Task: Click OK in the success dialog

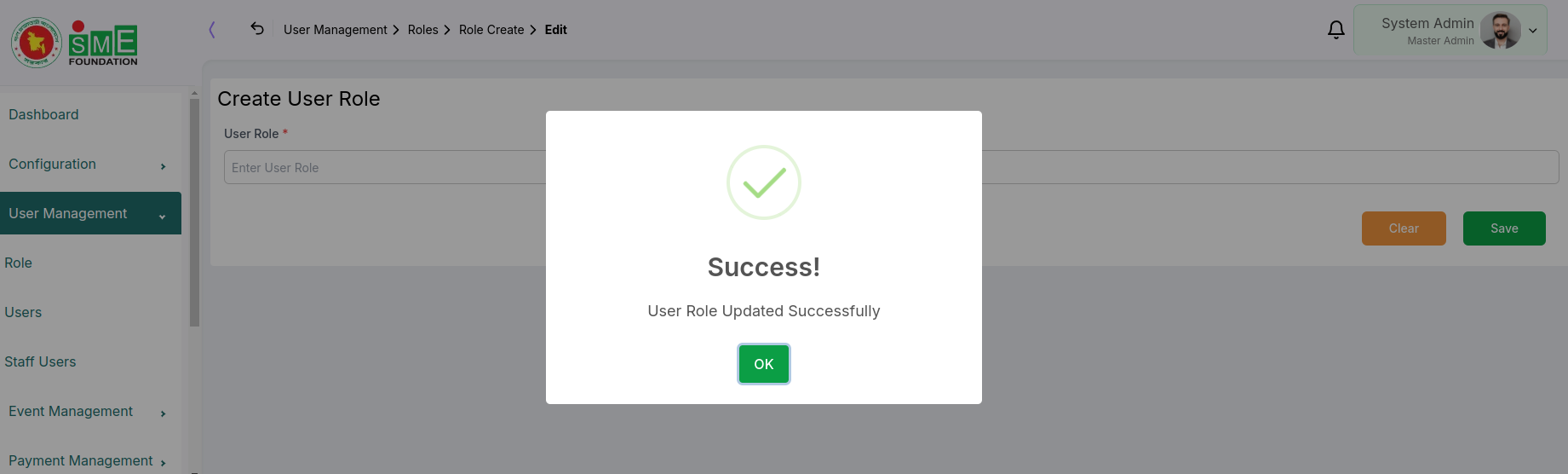Action: coord(764,364)
